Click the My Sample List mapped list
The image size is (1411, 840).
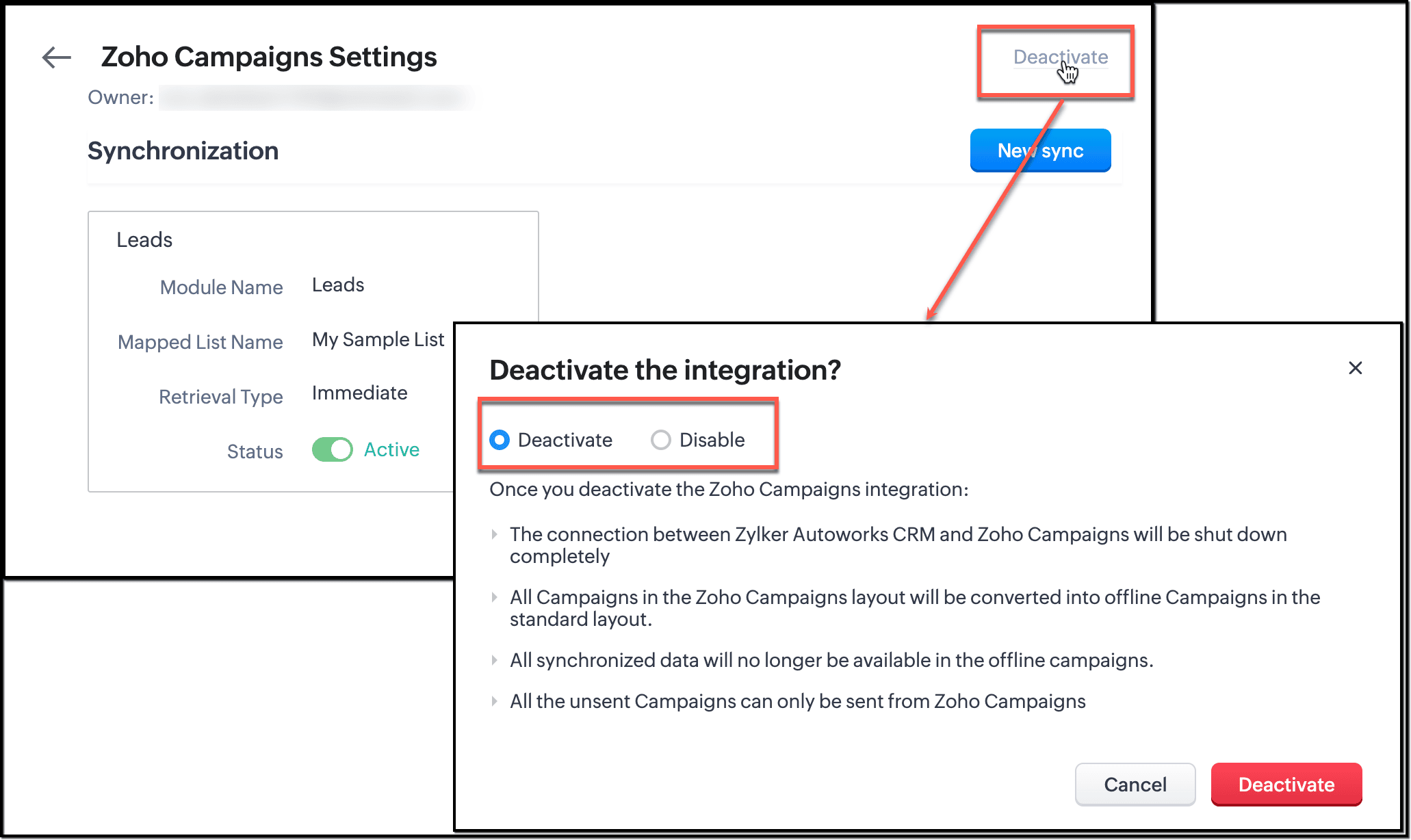click(378, 340)
